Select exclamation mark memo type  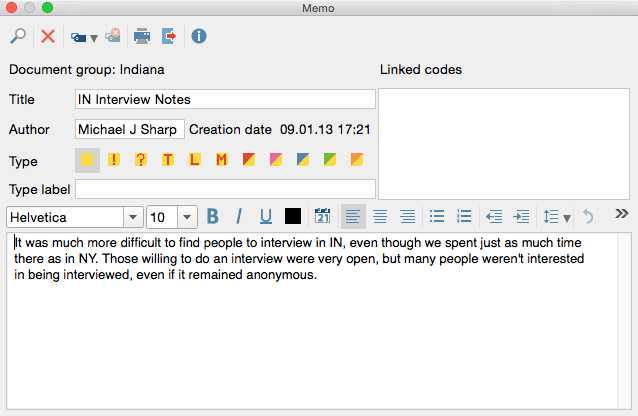(x=114, y=160)
